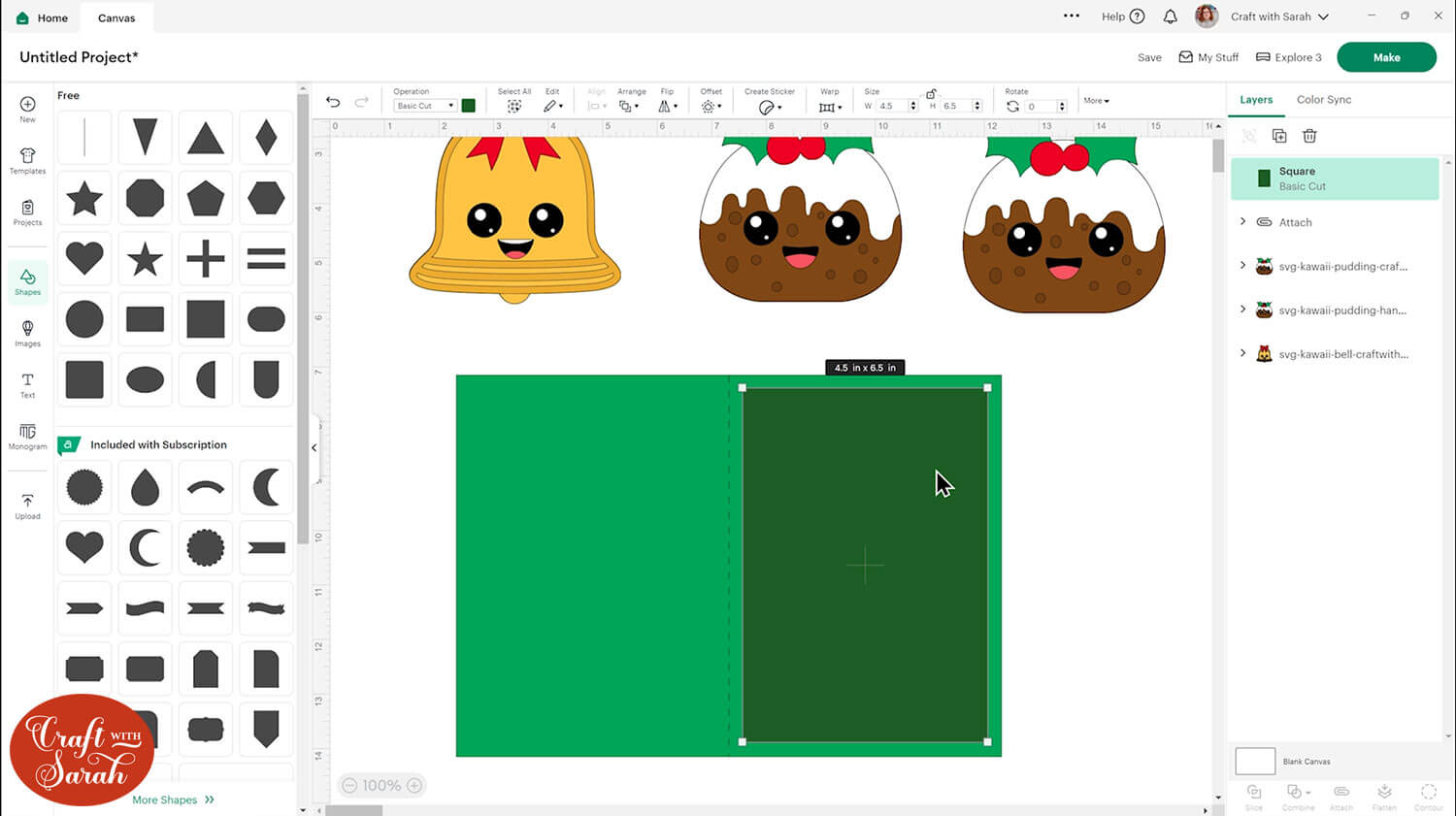Collapse the left shapes panel arrow
This screenshot has width=1456, height=816.
tap(314, 447)
